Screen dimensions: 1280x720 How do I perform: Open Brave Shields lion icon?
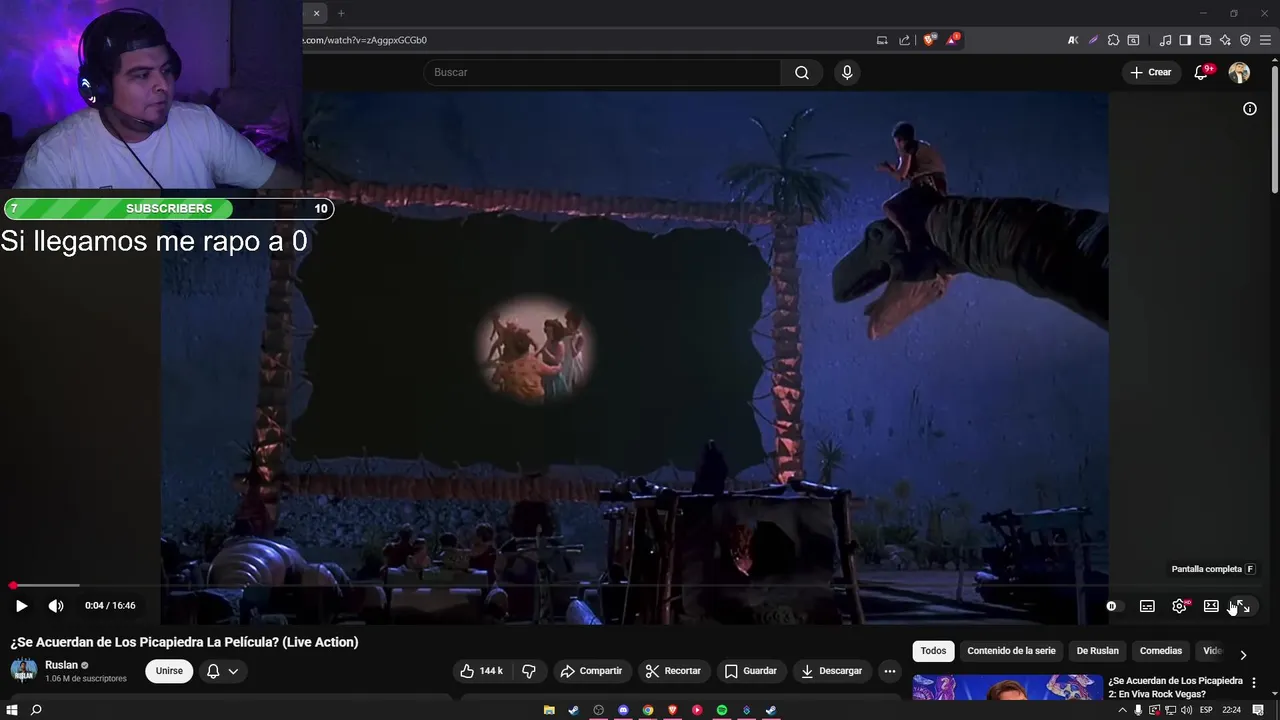(x=929, y=40)
